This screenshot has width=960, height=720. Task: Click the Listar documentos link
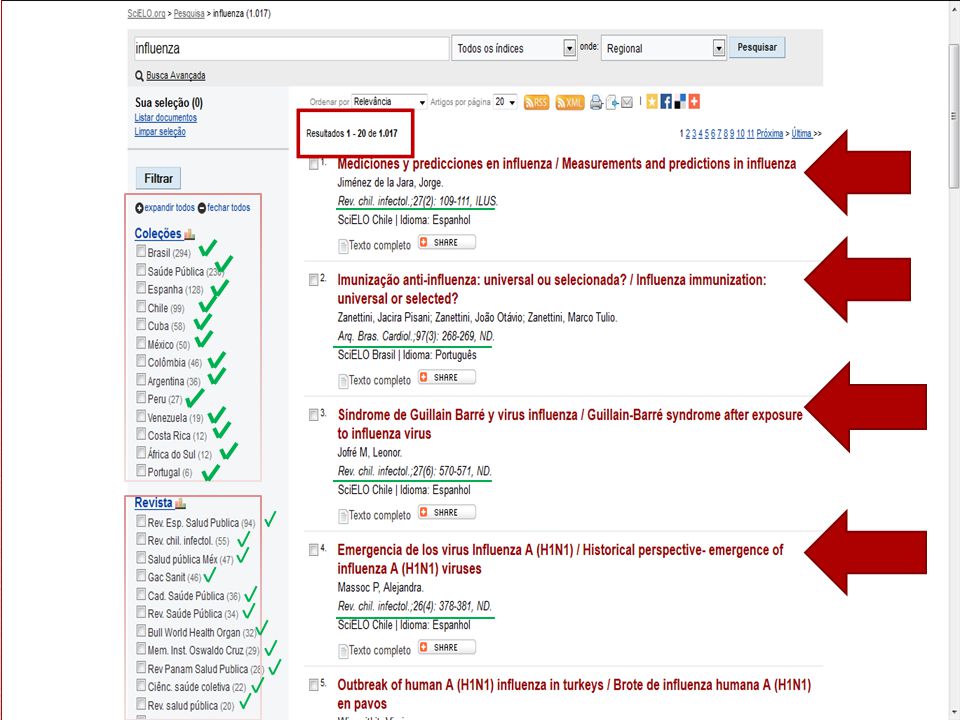pos(165,118)
